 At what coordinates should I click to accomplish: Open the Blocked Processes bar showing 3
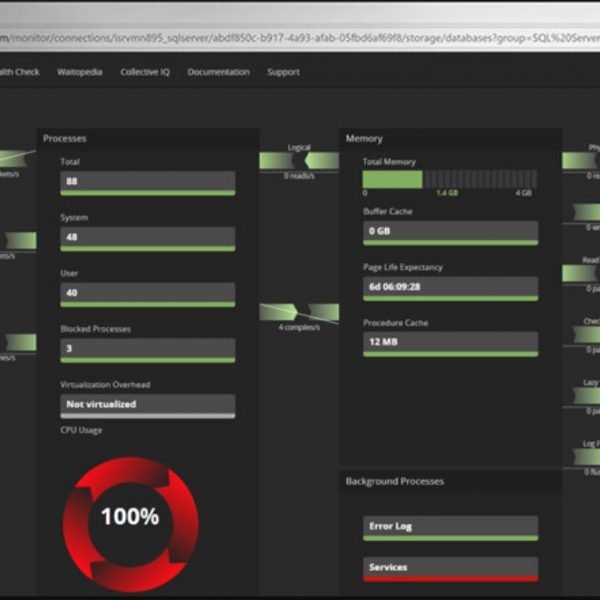click(148, 350)
